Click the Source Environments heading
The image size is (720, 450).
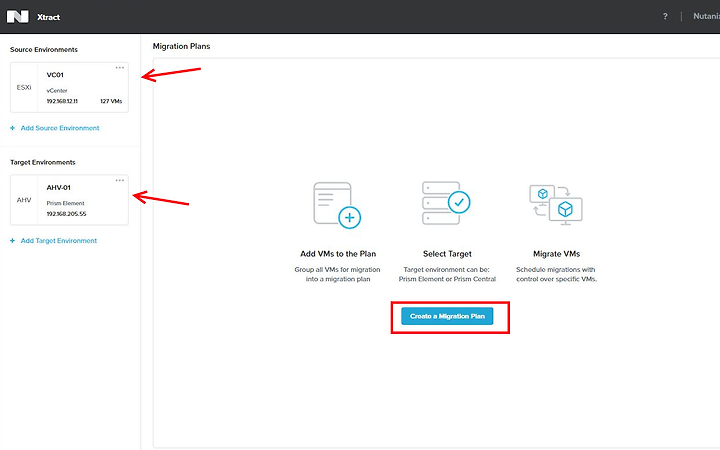tap(44, 50)
